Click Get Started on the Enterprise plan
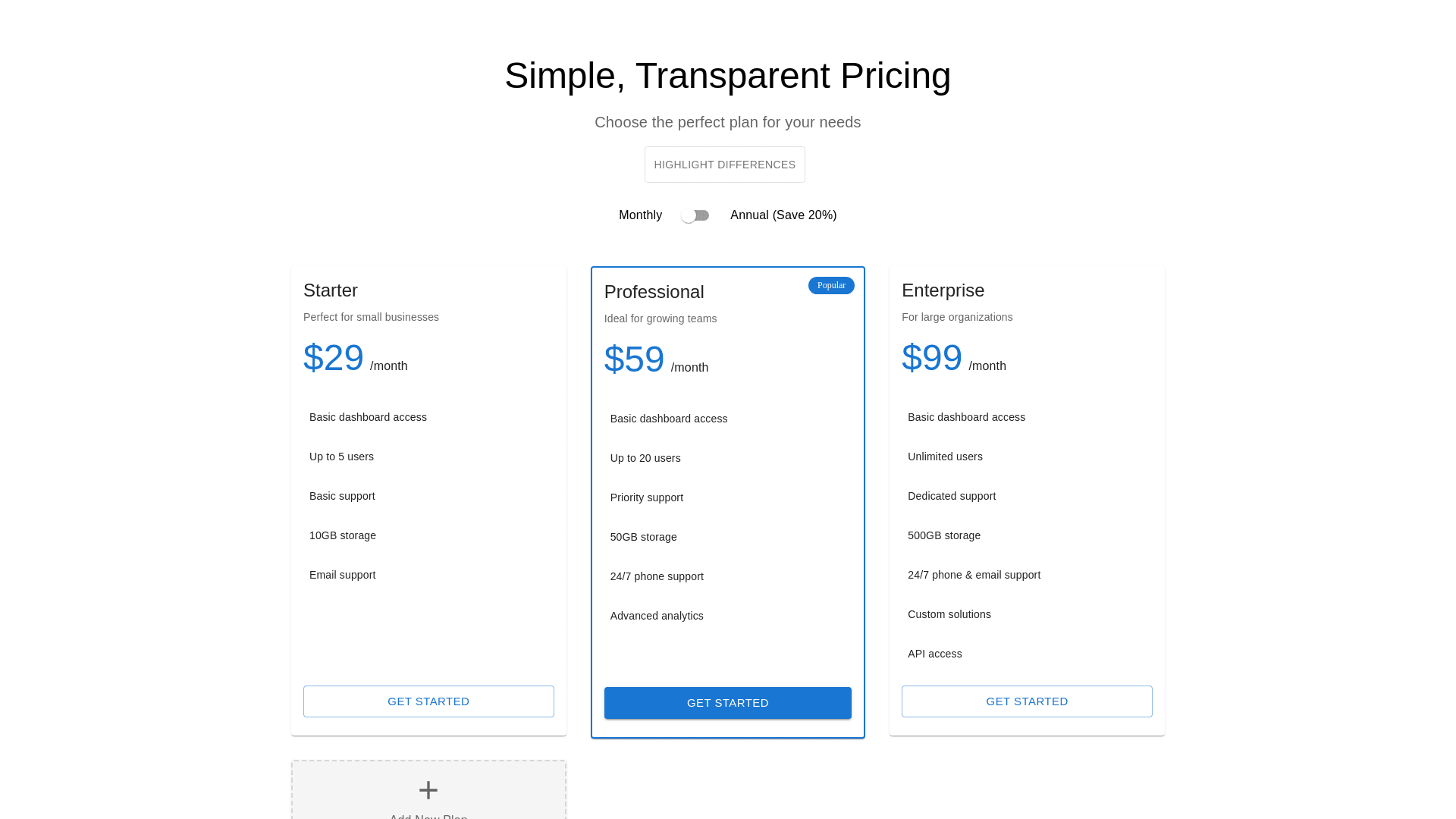1456x819 pixels. tap(1027, 701)
